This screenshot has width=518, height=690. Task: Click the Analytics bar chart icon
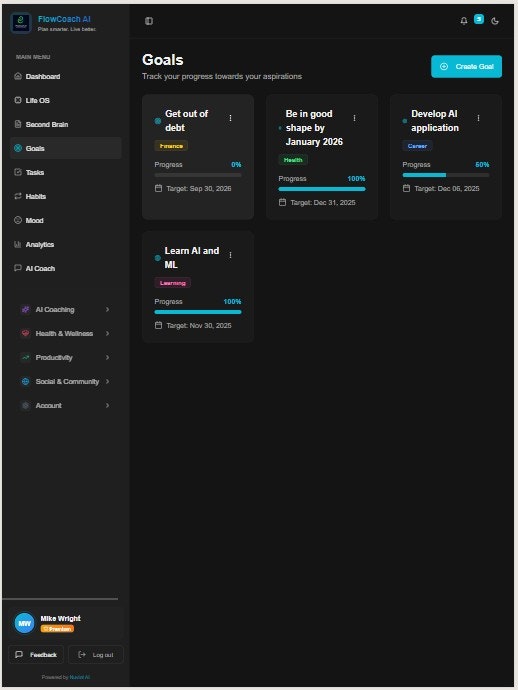click(18, 244)
